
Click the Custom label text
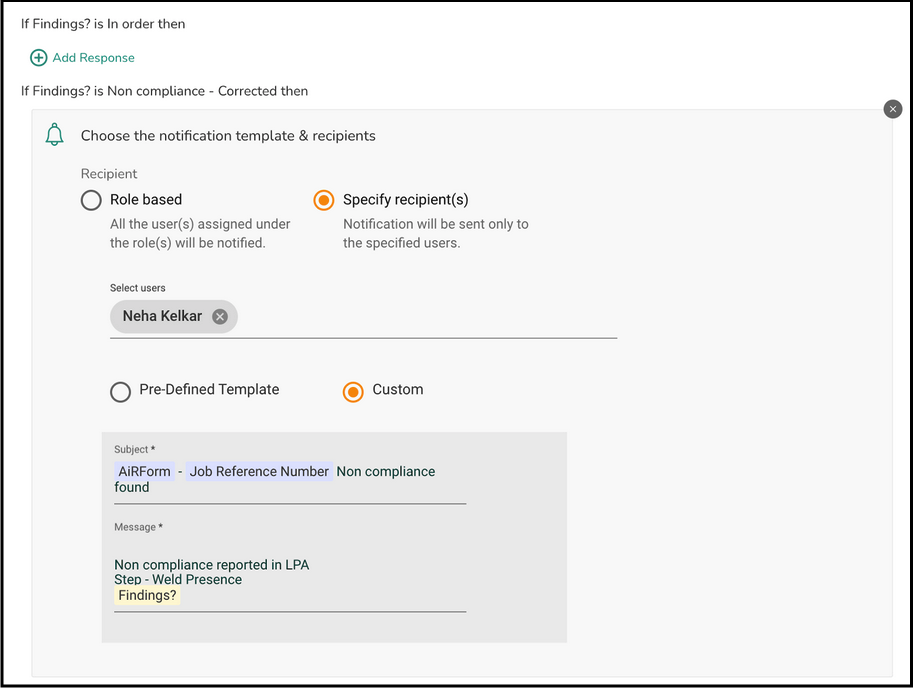(x=398, y=389)
